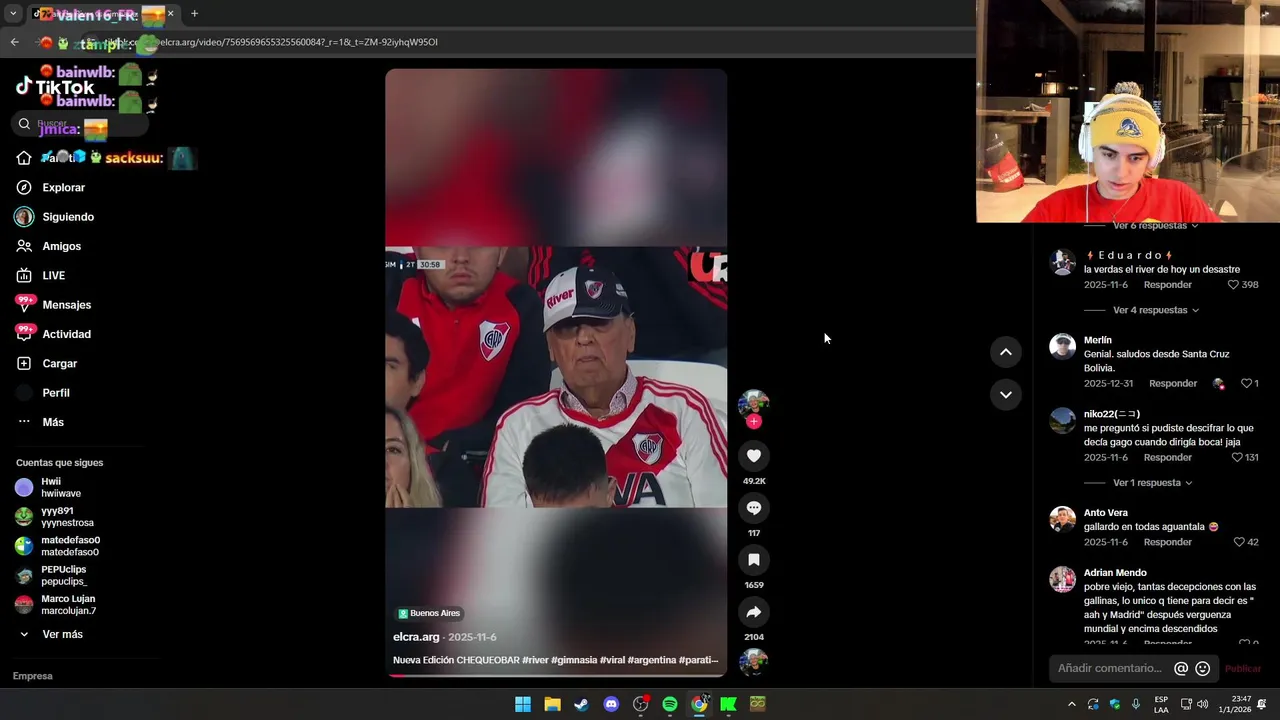The image size is (1280, 720).
Task: Reply to Merlín's comment via Responder
Action: click(1172, 383)
